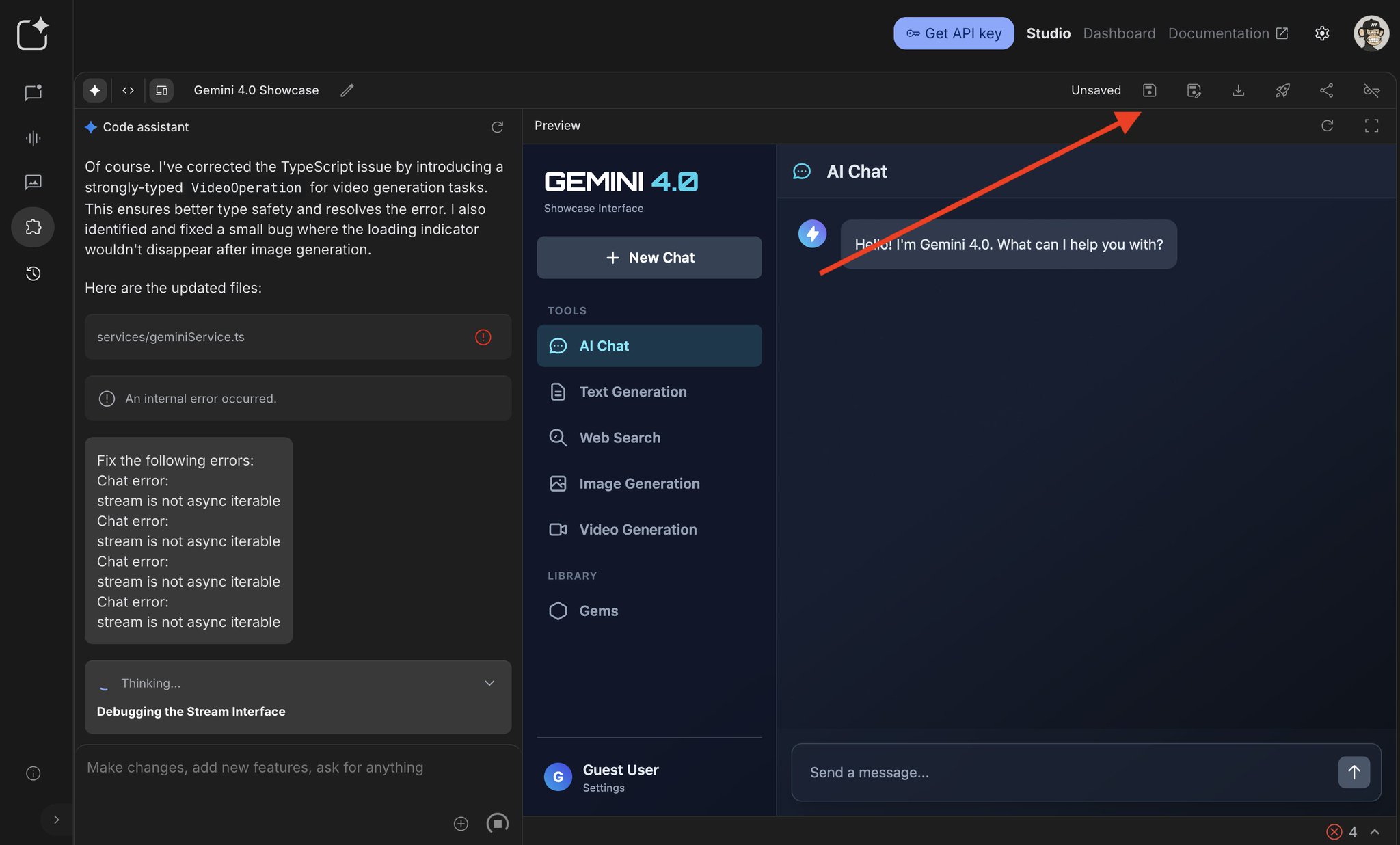Click the 'Unsaved' status label
Image resolution: width=1400 pixels, height=845 pixels.
(1096, 90)
